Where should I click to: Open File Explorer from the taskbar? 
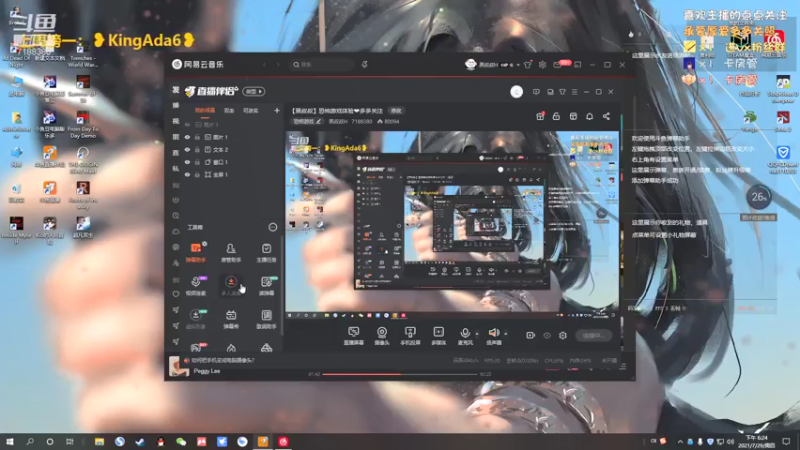(99, 441)
